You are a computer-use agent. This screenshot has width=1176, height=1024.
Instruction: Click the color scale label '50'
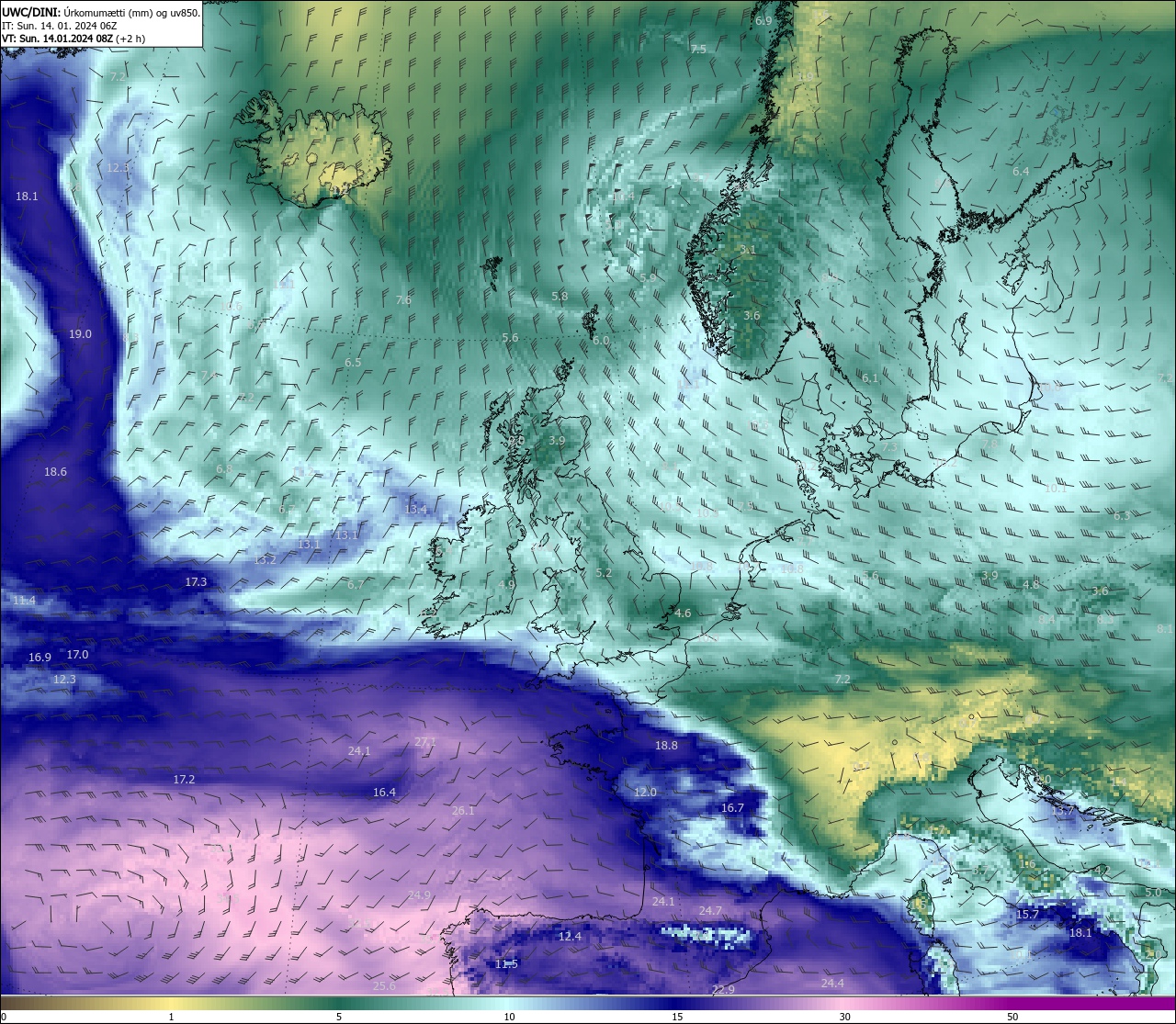[x=1012, y=1016]
